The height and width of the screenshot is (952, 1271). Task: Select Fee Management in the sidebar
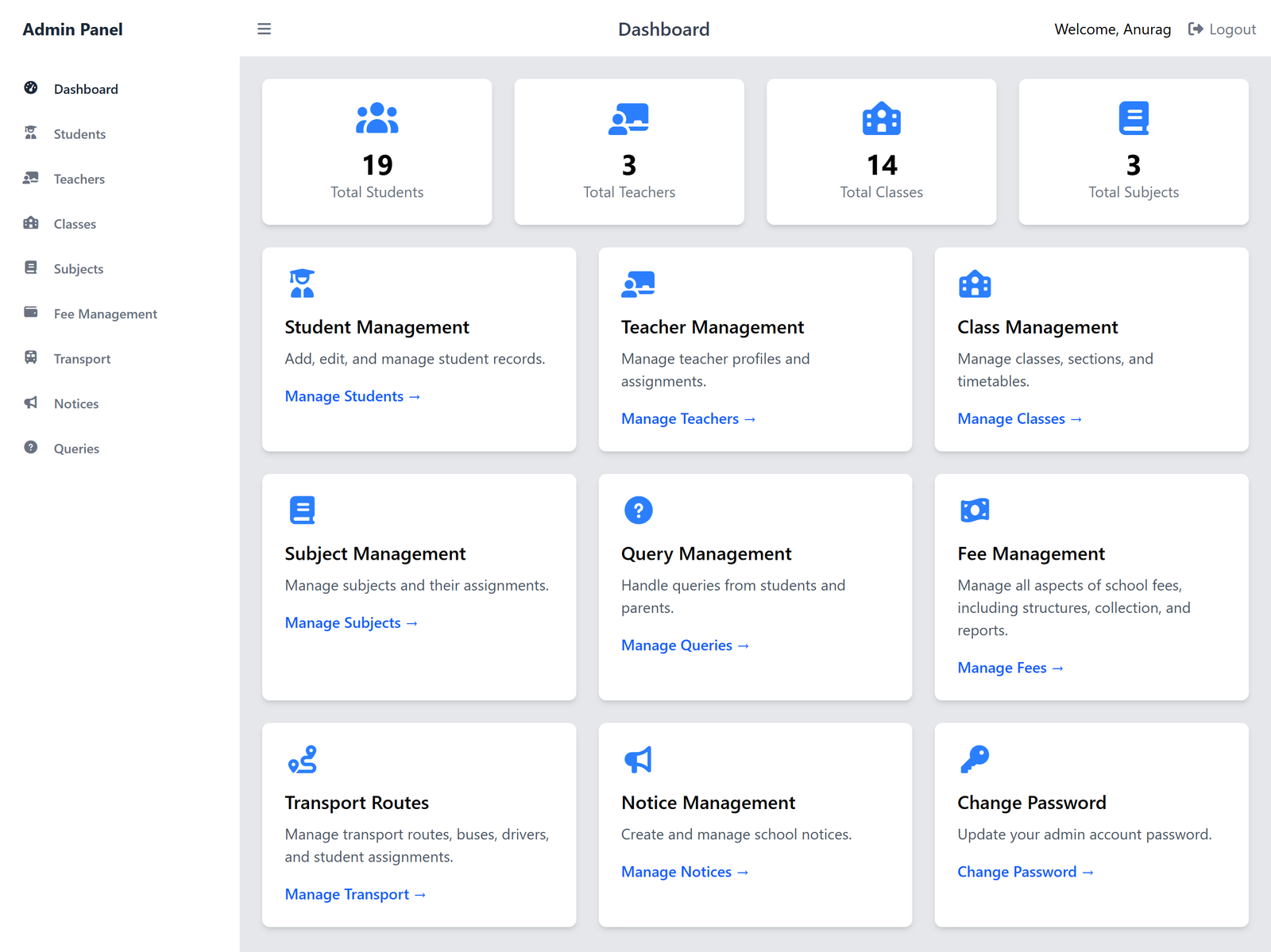pyautogui.click(x=105, y=314)
